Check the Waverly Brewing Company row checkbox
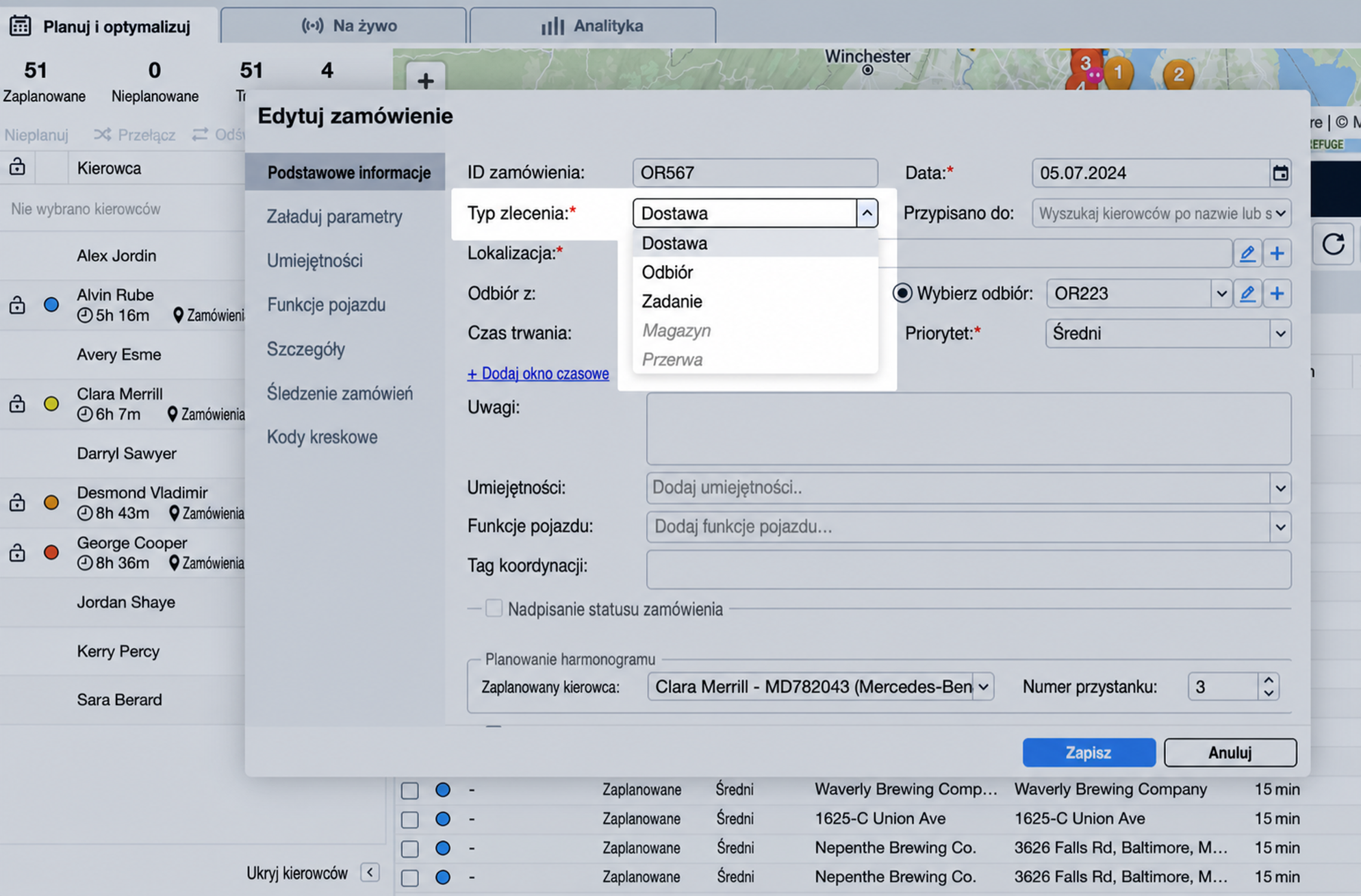The image size is (1361, 896). click(x=409, y=791)
